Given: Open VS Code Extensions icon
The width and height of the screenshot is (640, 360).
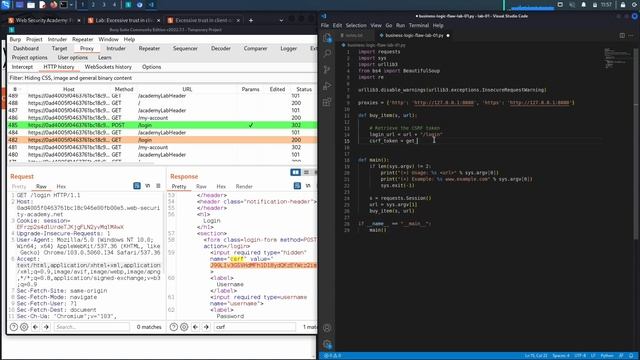Looking at the screenshot, I should pos(327,102).
